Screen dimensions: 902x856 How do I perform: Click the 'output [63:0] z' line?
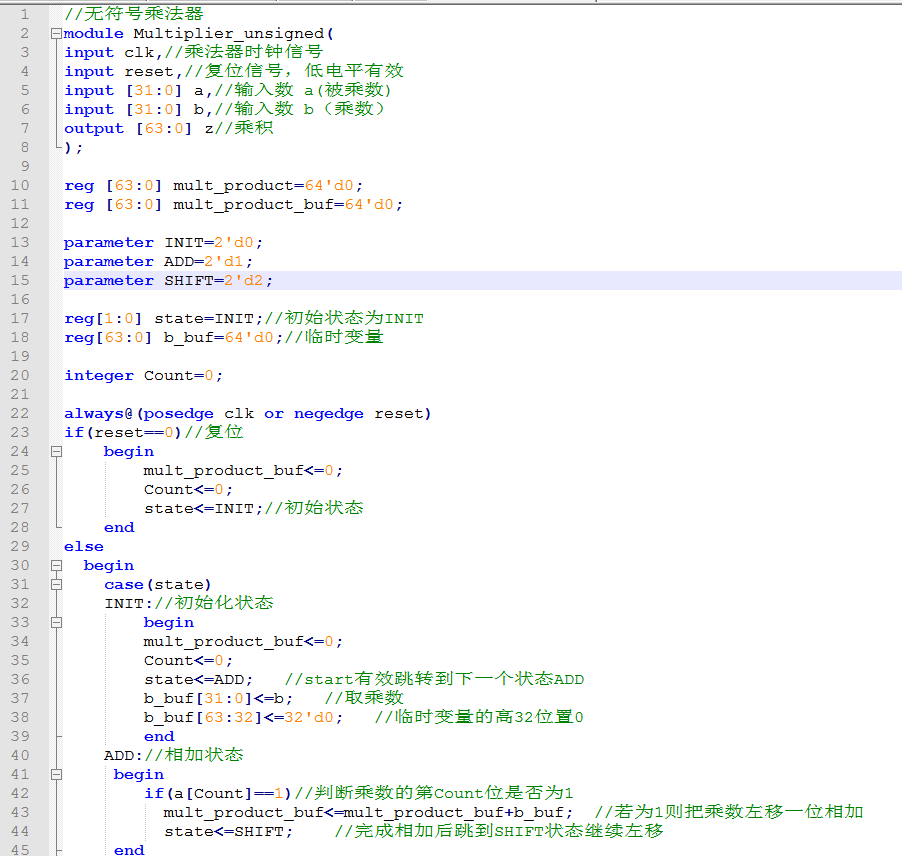pyautogui.click(x=139, y=128)
